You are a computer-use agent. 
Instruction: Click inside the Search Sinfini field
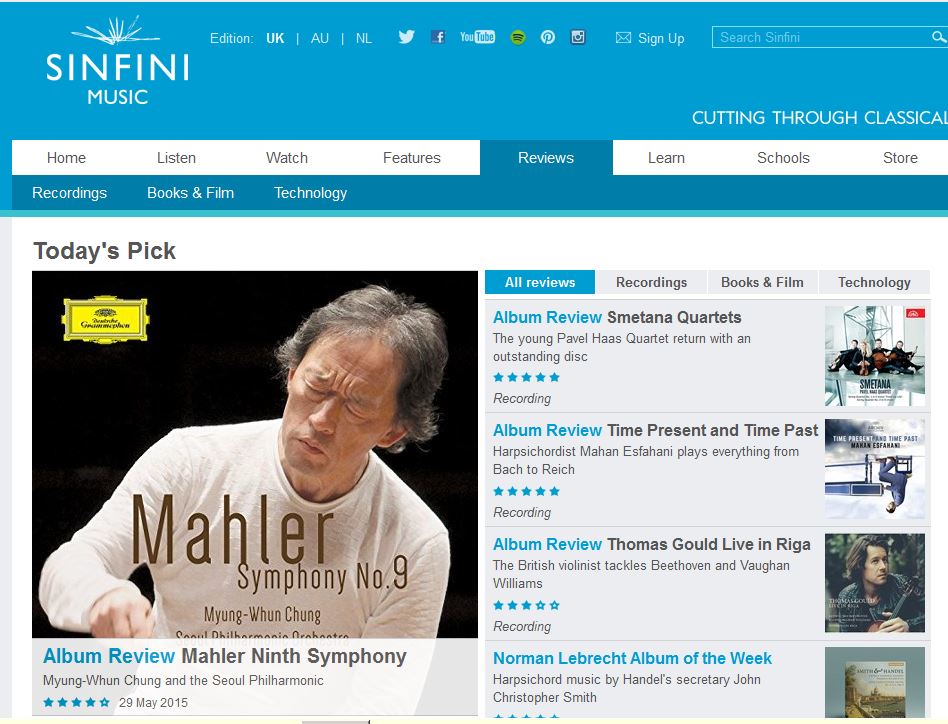point(822,37)
